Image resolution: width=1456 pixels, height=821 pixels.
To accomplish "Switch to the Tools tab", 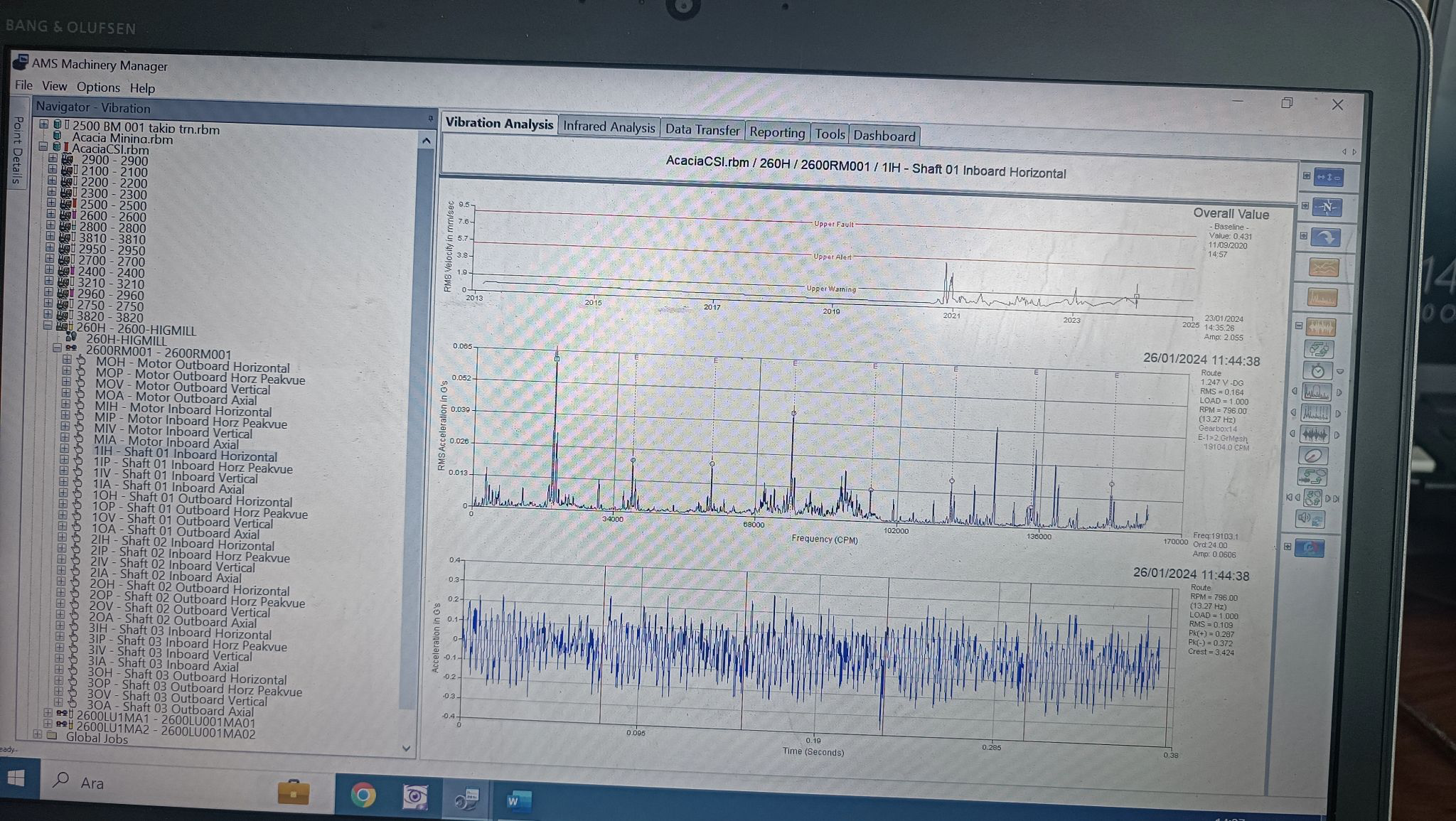I will [830, 134].
